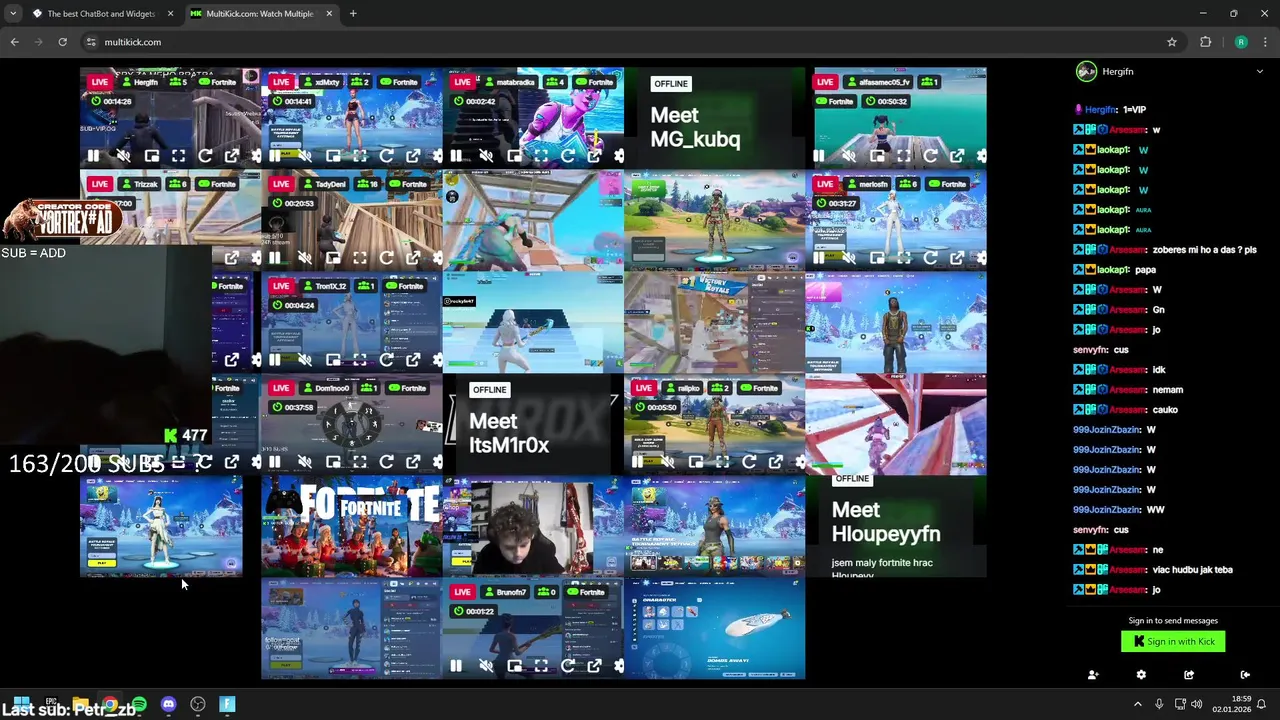Pause the alfasamec05_fv stream
The image size is (1280, 720).
[819, 156]
